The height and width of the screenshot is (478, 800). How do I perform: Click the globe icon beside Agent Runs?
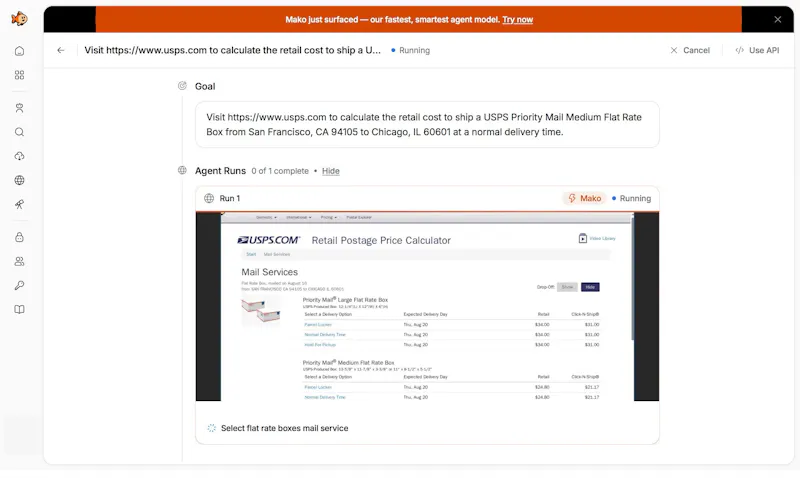[182, 170]
